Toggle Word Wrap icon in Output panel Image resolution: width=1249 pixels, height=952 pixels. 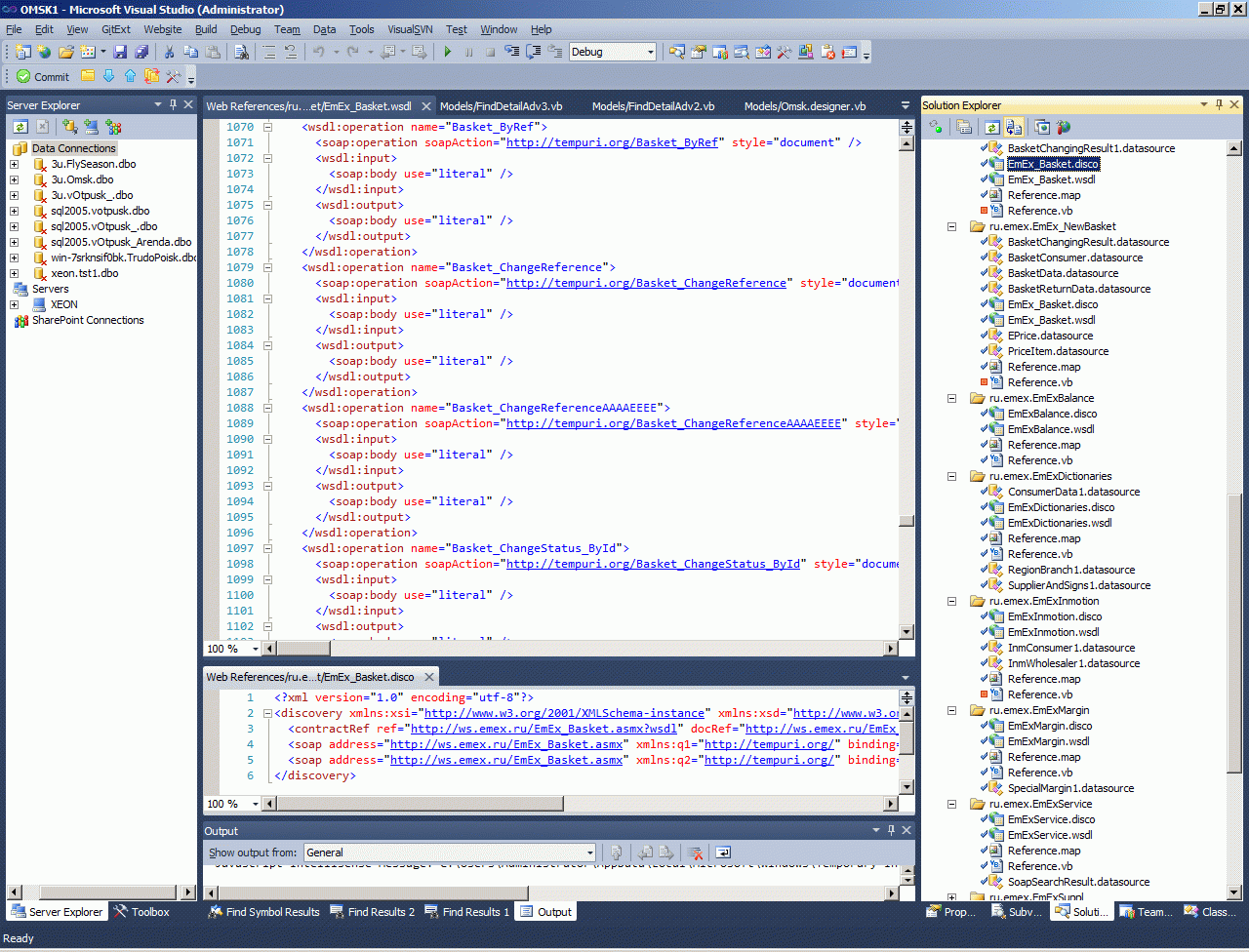coord(723,853)
